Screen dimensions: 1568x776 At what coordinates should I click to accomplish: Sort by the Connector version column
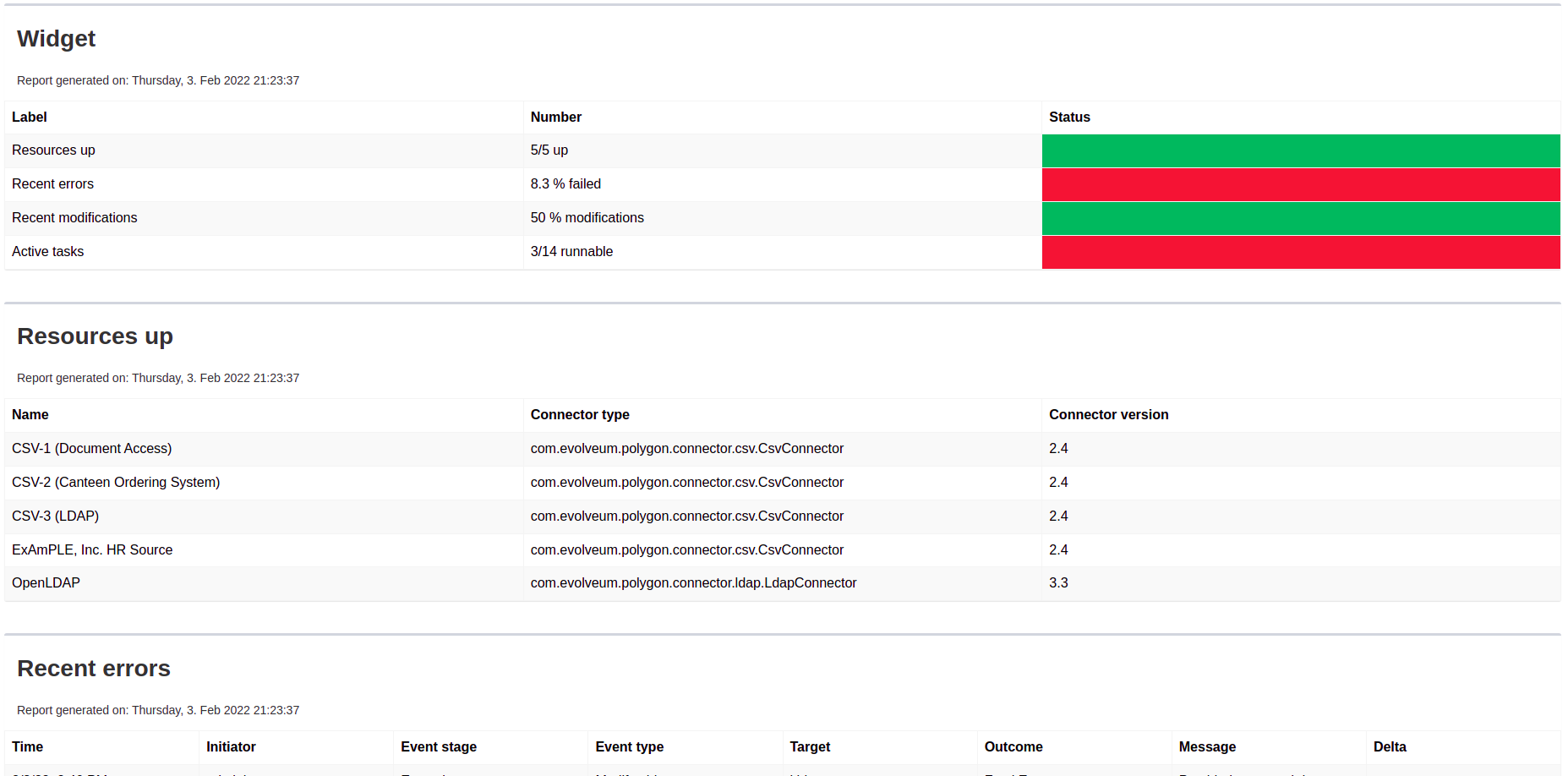tap(1108, 414)
